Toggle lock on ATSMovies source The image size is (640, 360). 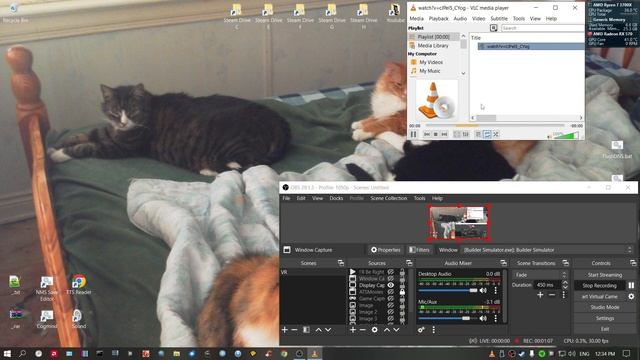tap(402, 292)
